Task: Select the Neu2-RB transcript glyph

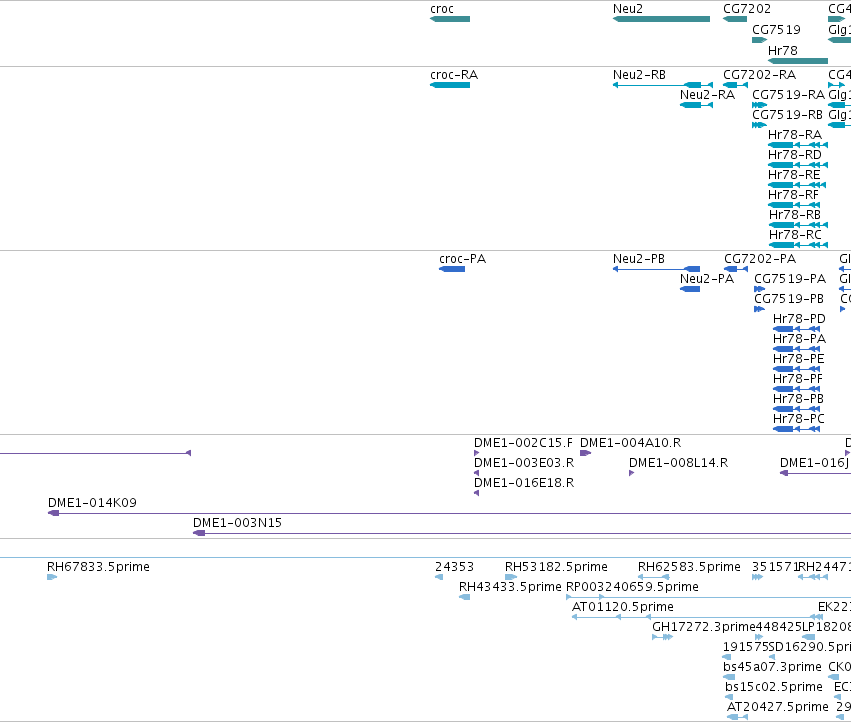Action: point(663,85)
